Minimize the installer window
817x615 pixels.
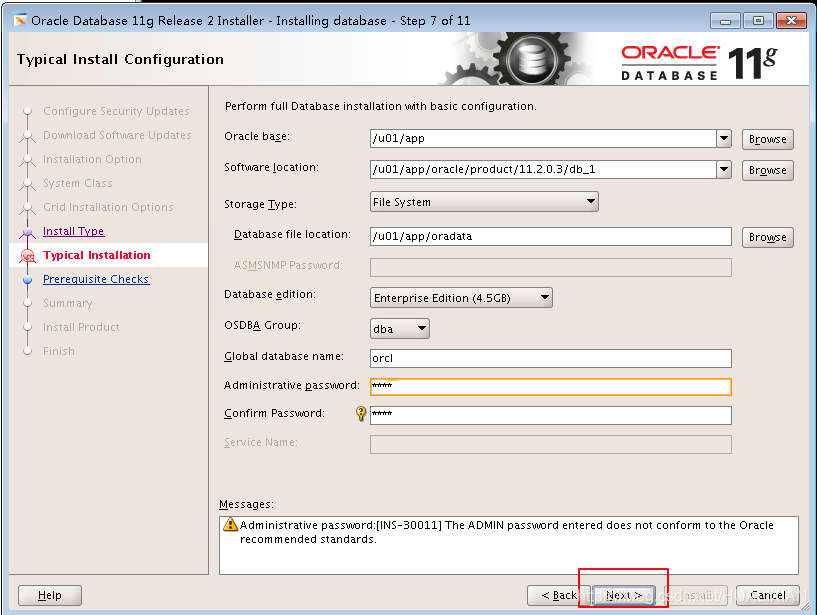(725, 21)
